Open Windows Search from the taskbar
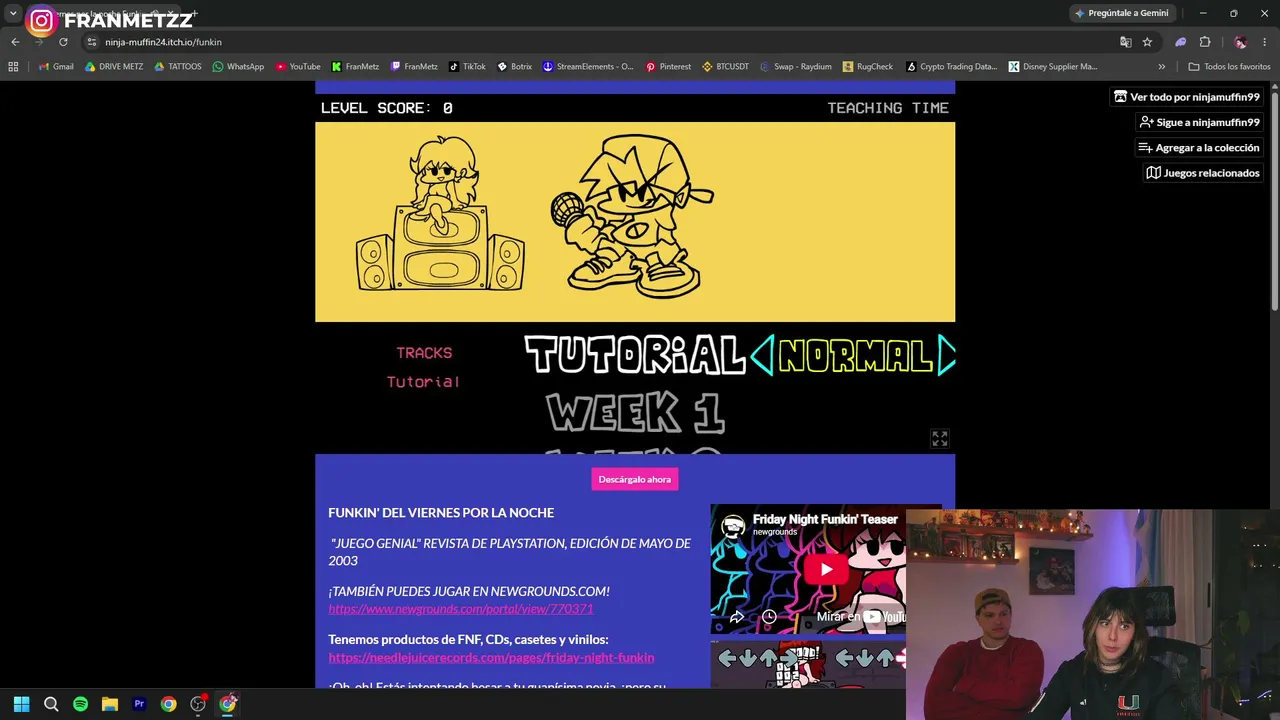 click(x=51, y=704)
